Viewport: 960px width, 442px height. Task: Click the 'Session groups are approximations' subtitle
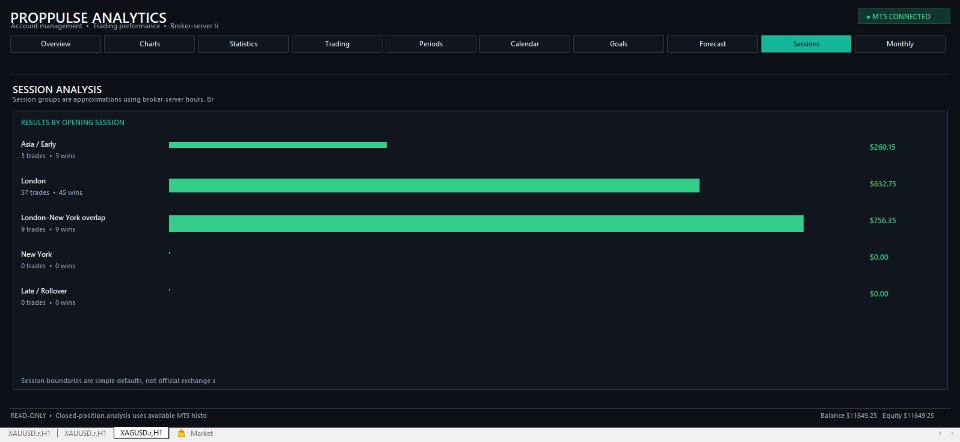[113, 99]
